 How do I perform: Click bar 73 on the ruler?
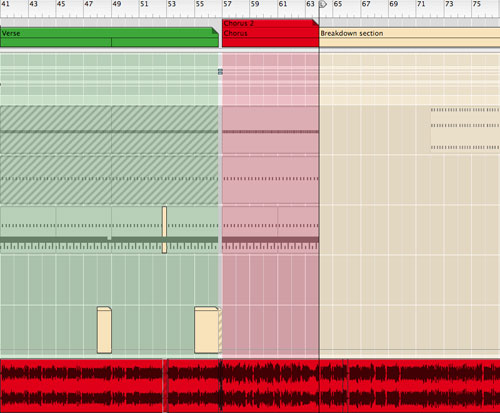(449, 4)
